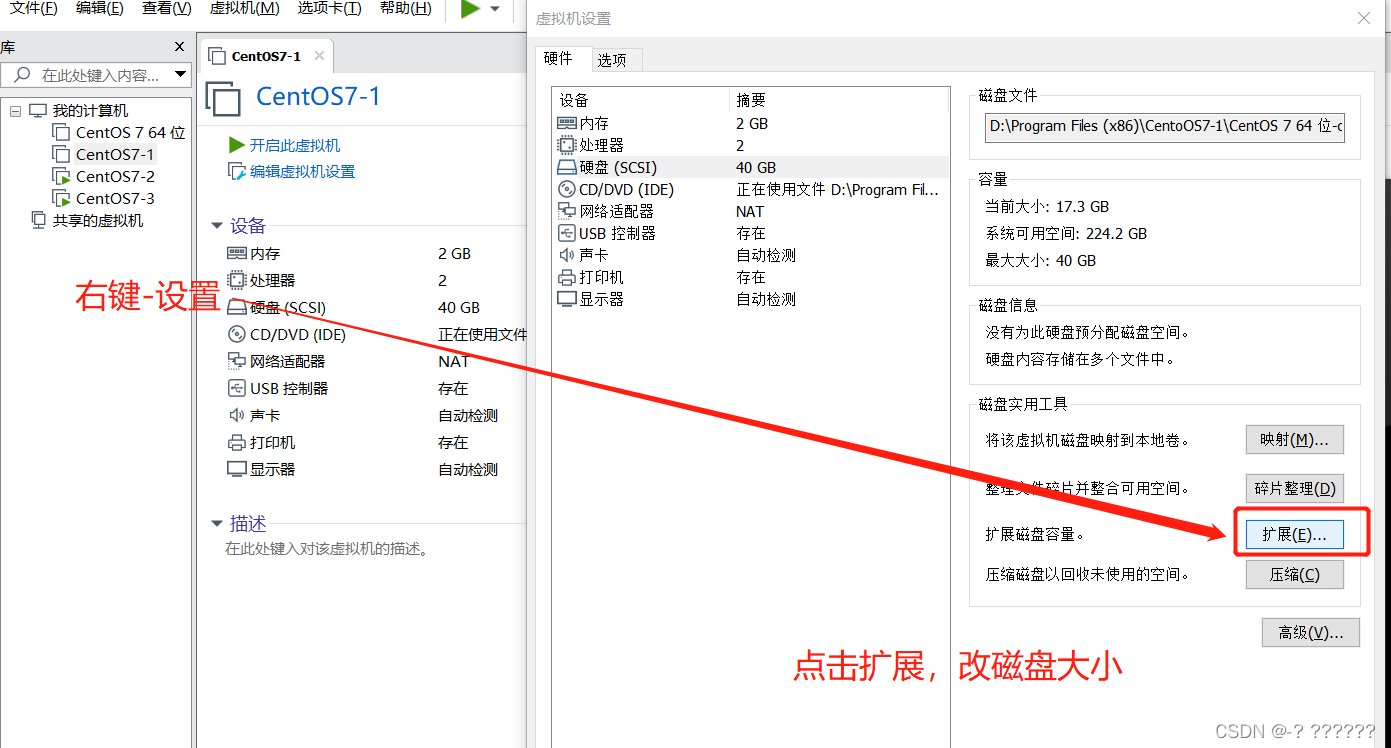Select 处理器 row in the settings hardware list
Screen dimensions: 1391x748
click(751, 146)
